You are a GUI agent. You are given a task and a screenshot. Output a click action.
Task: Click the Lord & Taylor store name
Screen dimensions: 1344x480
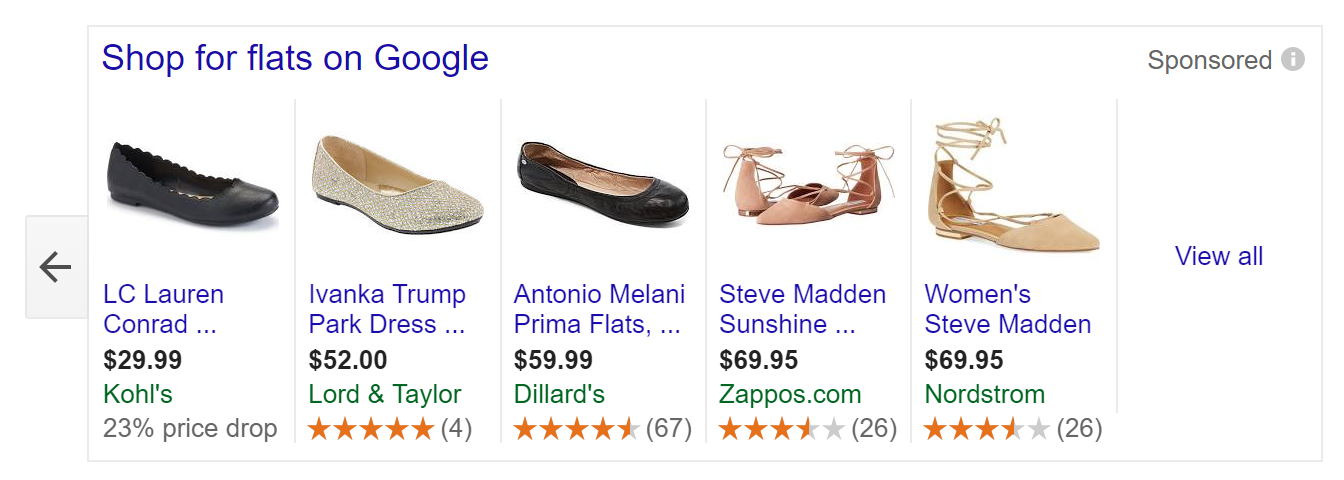[x=385, y=394]
